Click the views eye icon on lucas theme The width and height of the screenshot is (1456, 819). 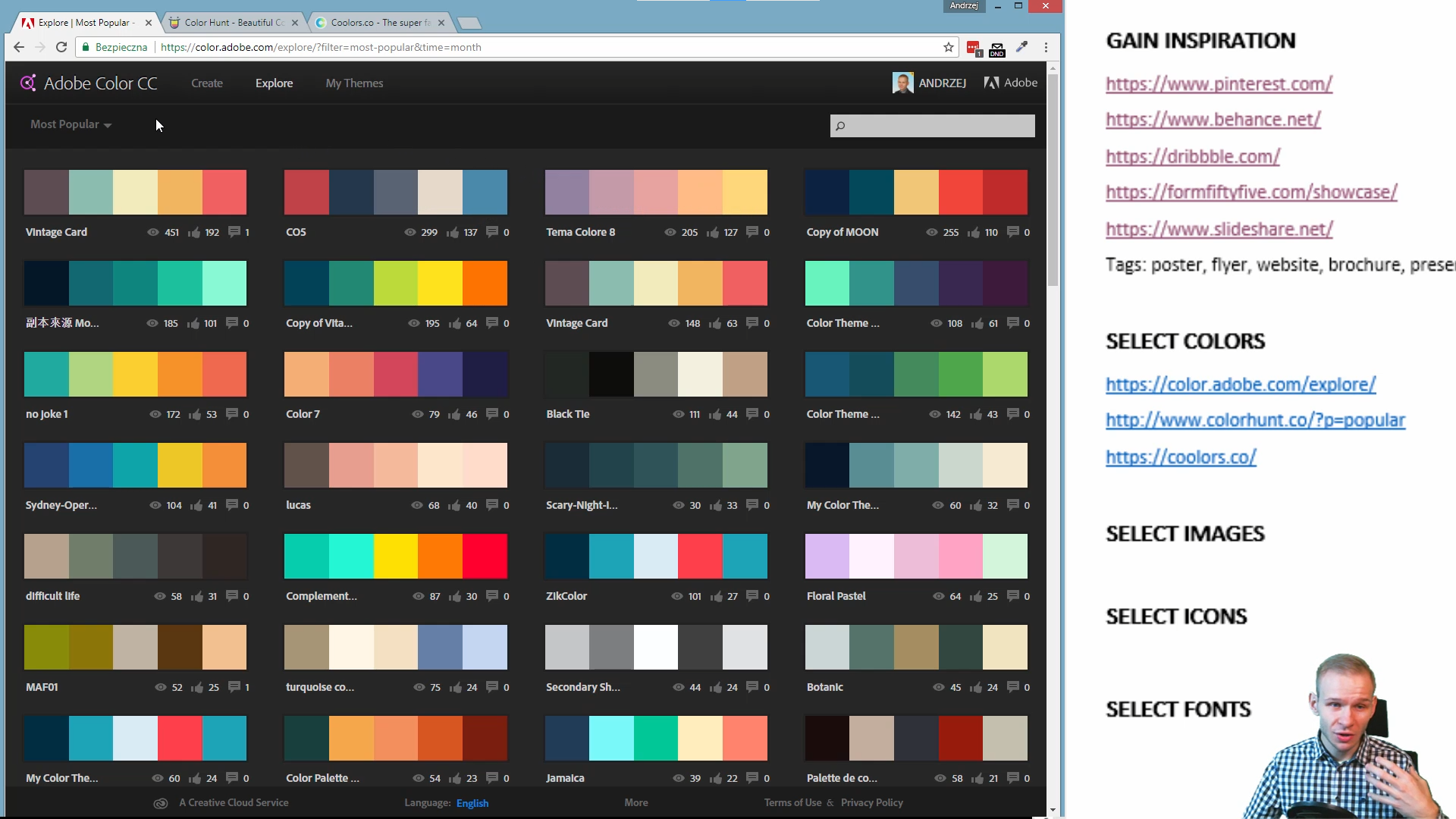click(x=417, y=505)
